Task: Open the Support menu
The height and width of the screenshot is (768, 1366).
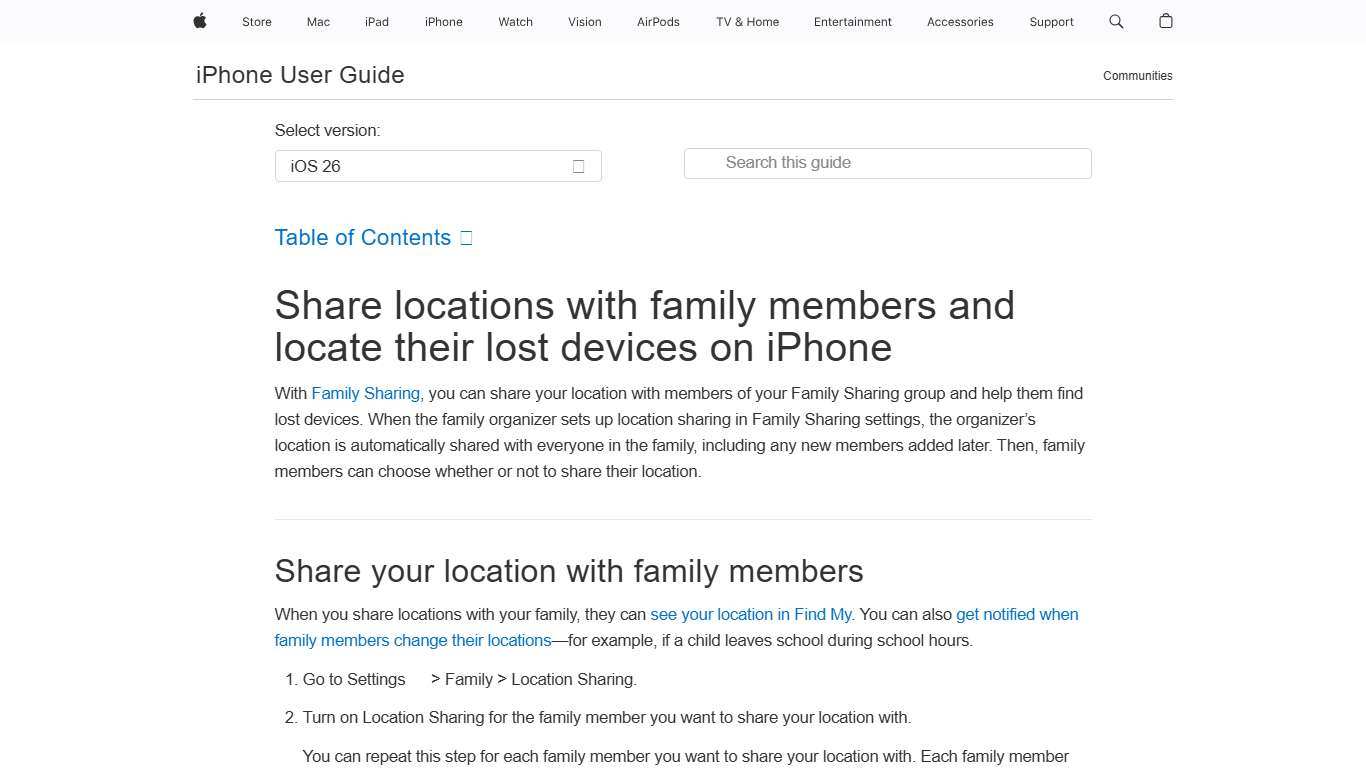Action: point(1051,21)
